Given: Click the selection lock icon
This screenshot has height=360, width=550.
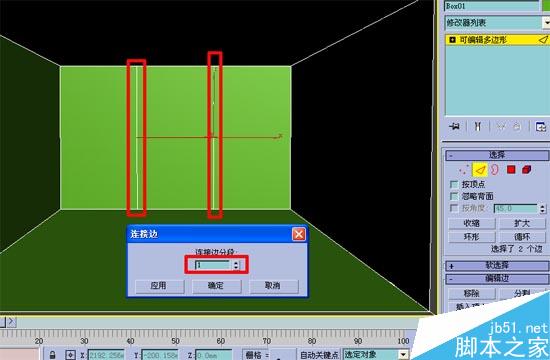Looking at the screenshot, I should tap(52, 355).
